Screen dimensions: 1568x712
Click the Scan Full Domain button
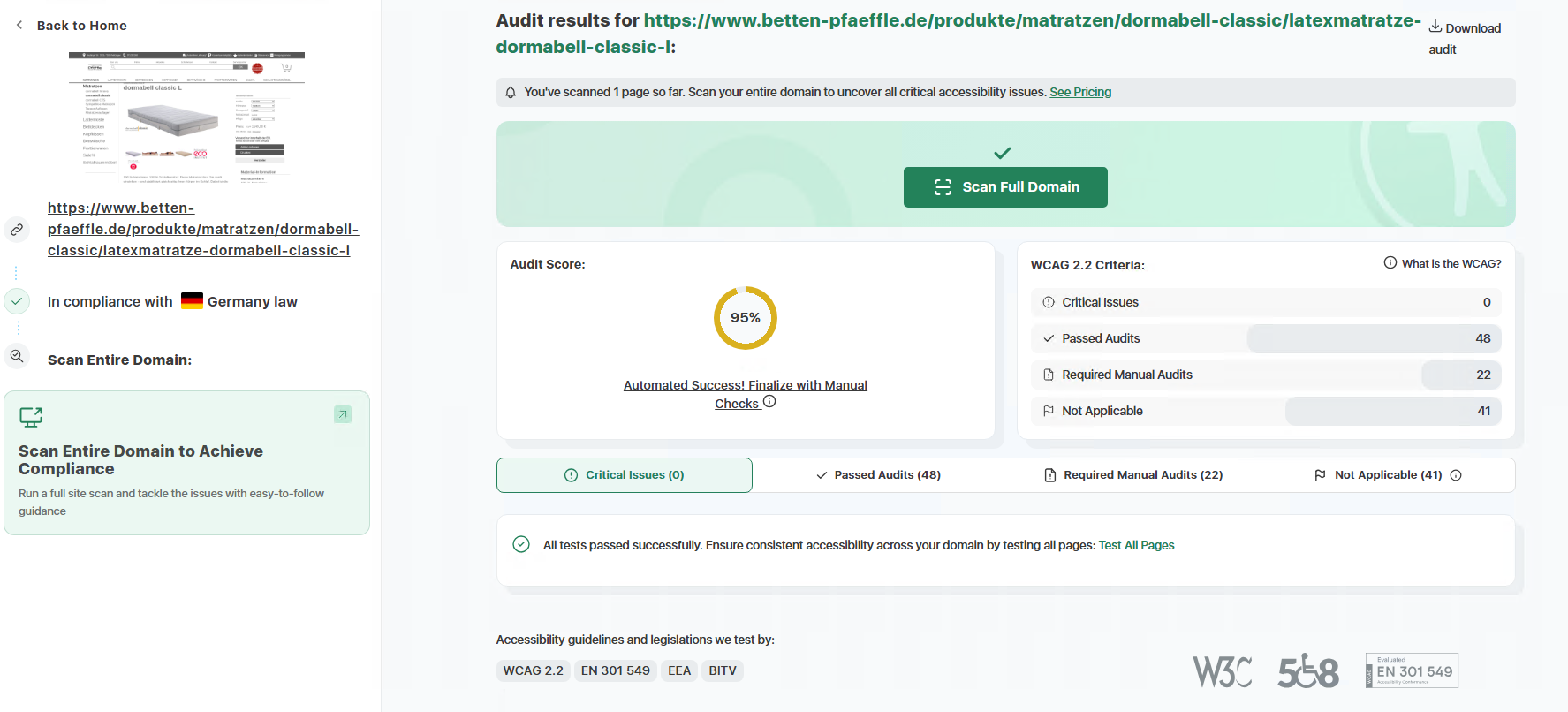[x=1005, y=187]
